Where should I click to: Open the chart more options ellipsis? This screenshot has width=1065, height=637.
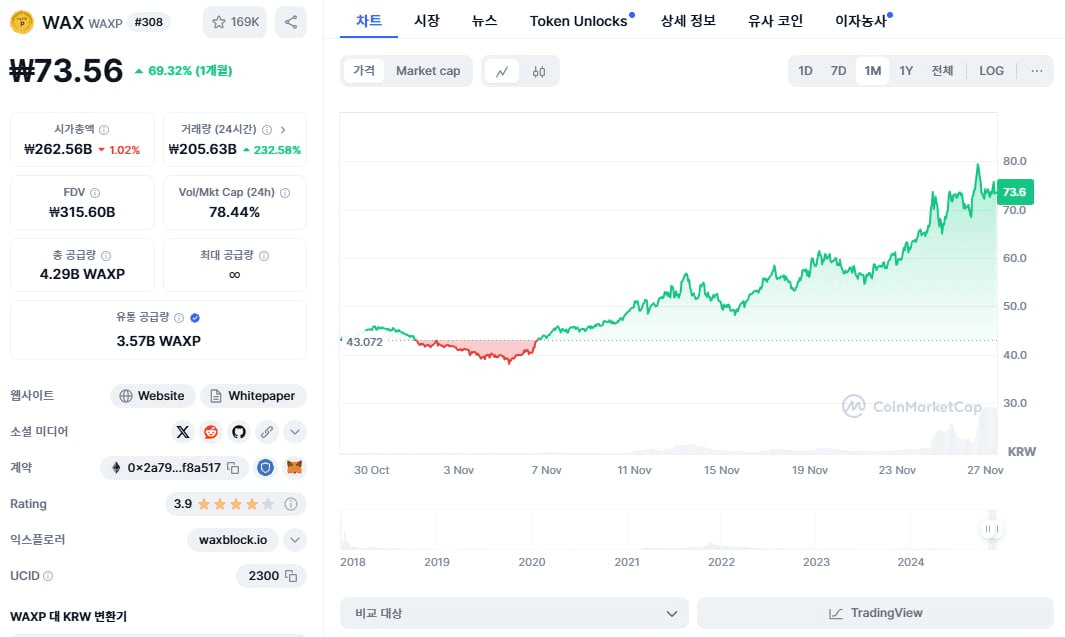(x=1036, y=71)
